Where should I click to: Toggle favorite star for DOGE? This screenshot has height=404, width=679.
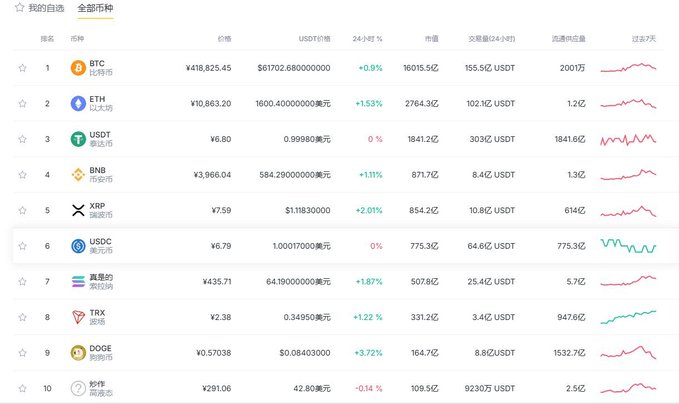point(23,353)
